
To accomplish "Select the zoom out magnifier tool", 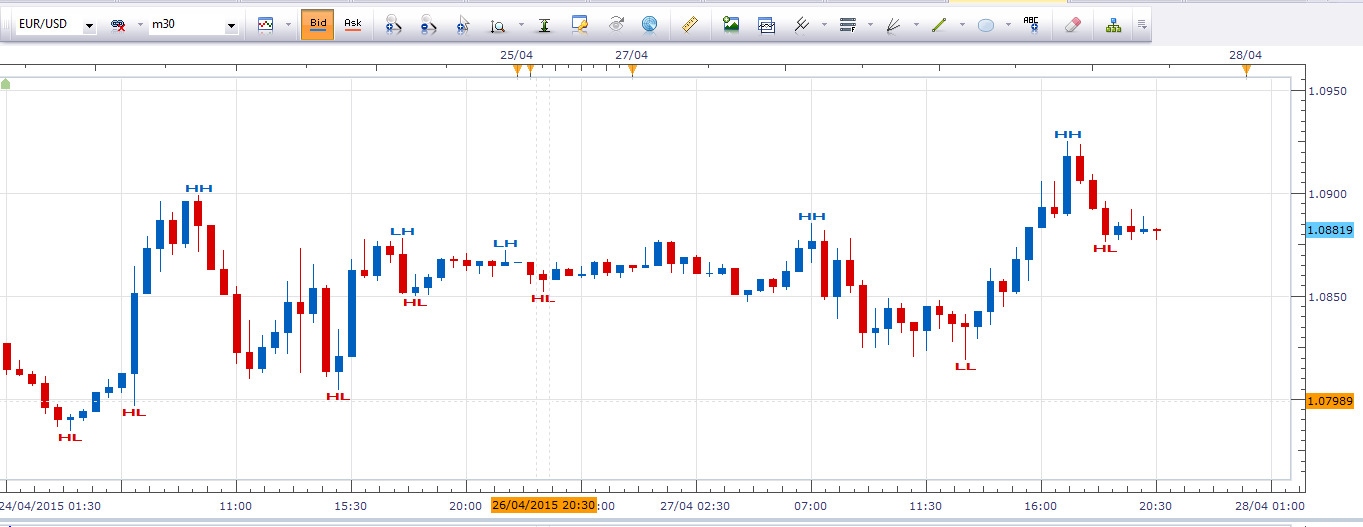I will pos(428,24).
